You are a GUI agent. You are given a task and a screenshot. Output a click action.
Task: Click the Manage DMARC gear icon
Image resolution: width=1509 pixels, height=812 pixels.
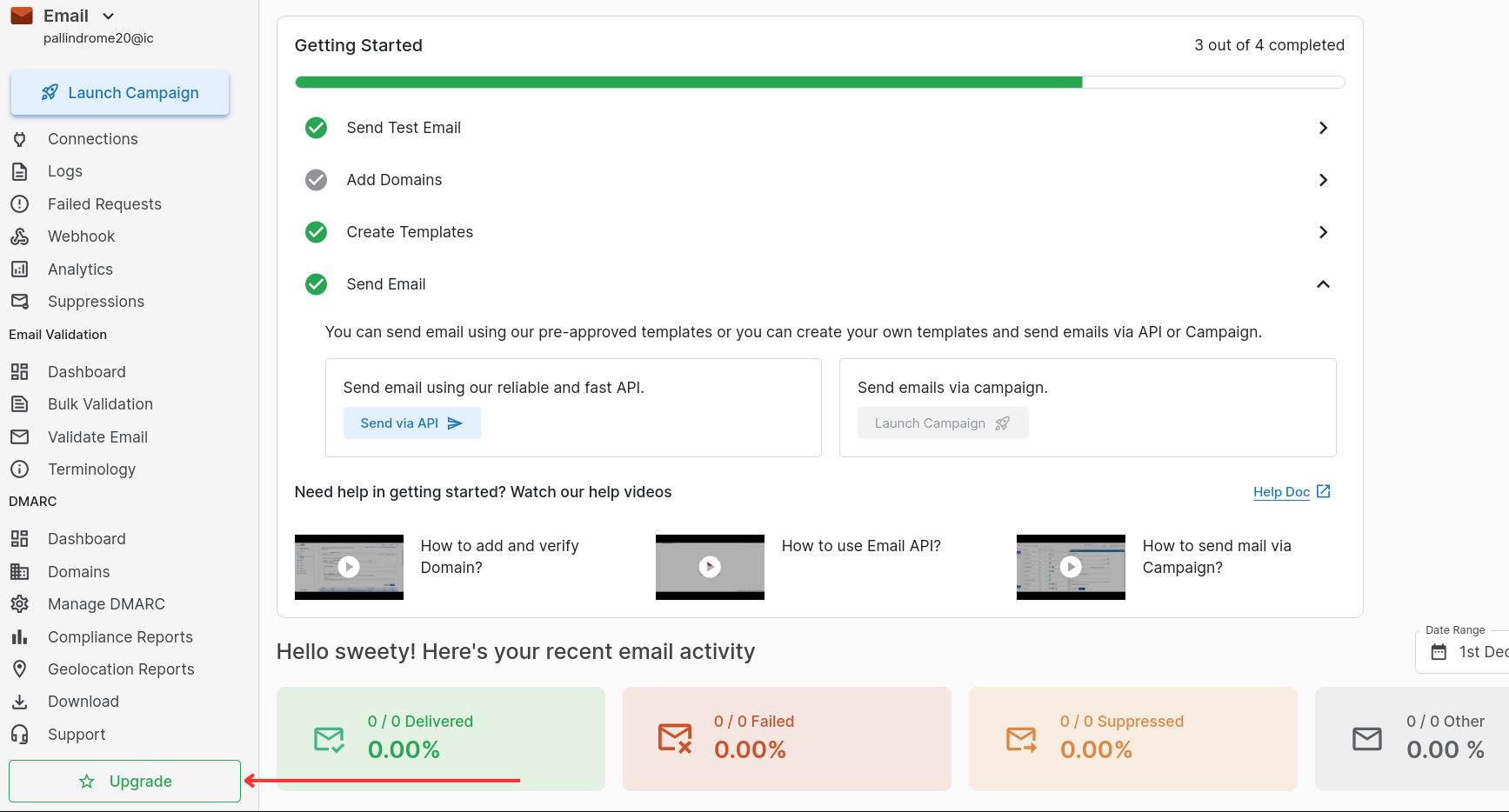click(19, 604)
